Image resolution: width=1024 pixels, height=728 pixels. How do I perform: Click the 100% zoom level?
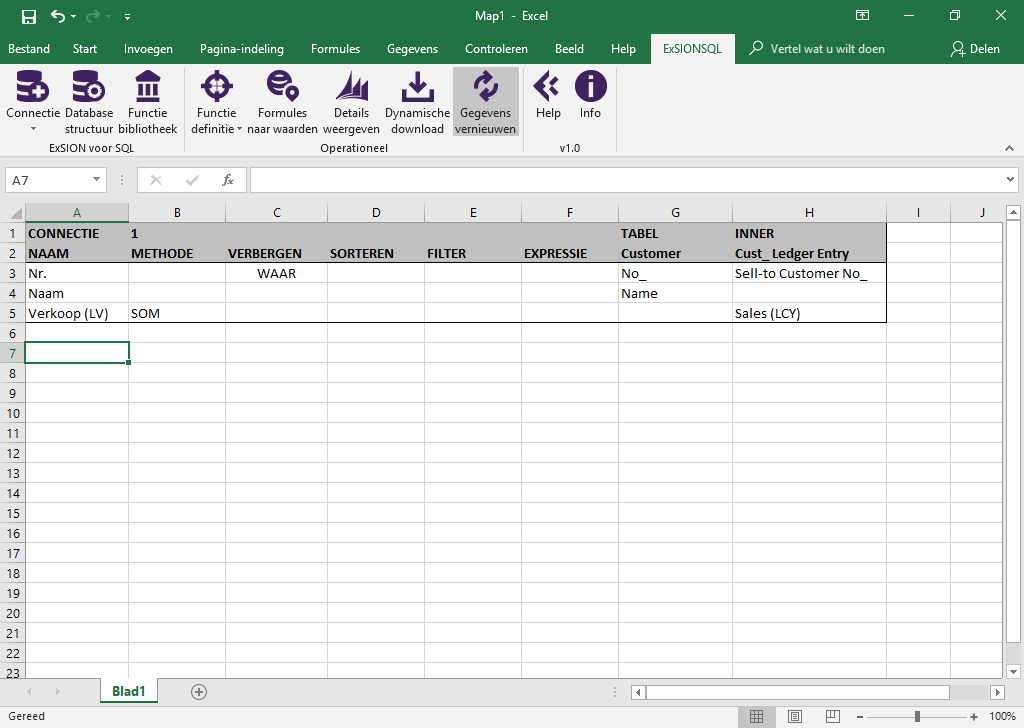point(1002,717)
